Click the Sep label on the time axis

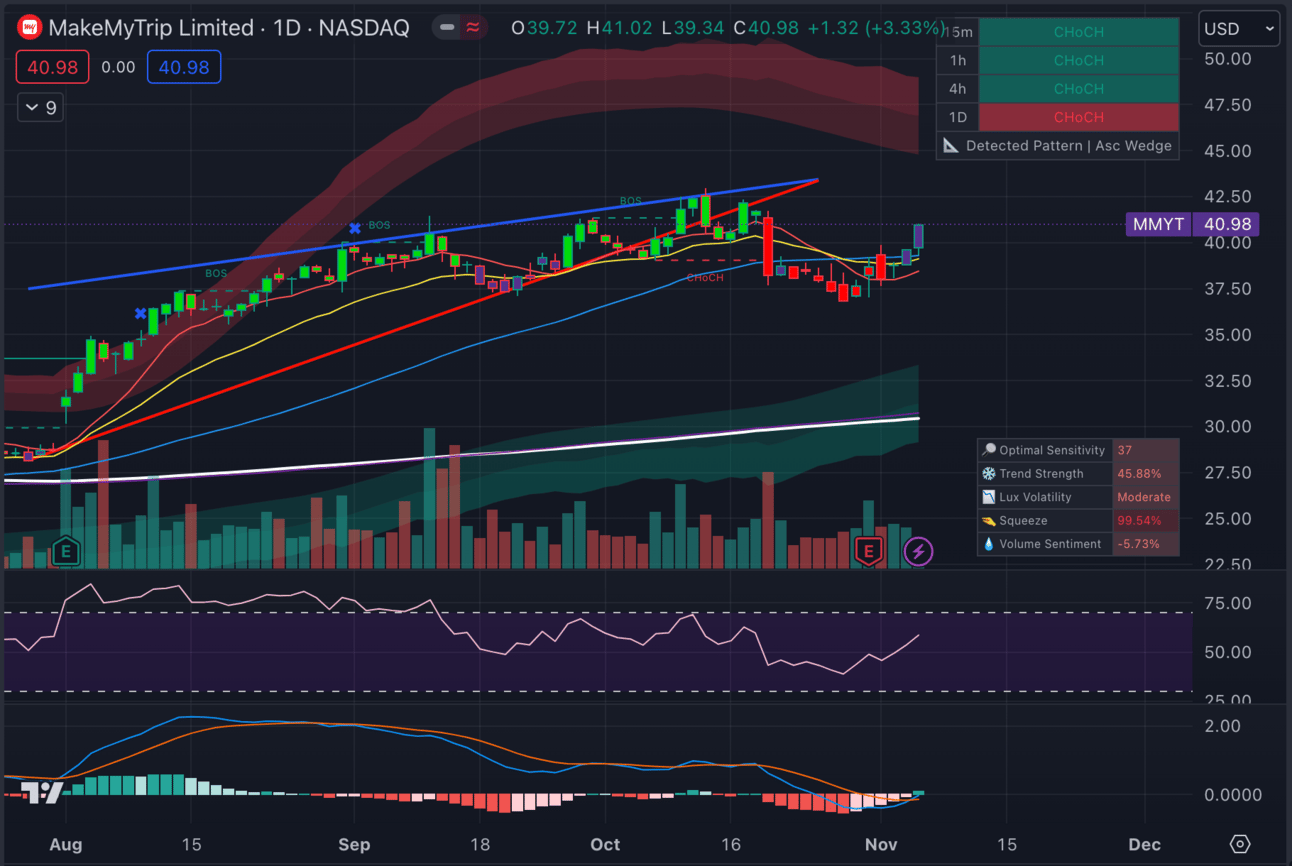point(354,844)
